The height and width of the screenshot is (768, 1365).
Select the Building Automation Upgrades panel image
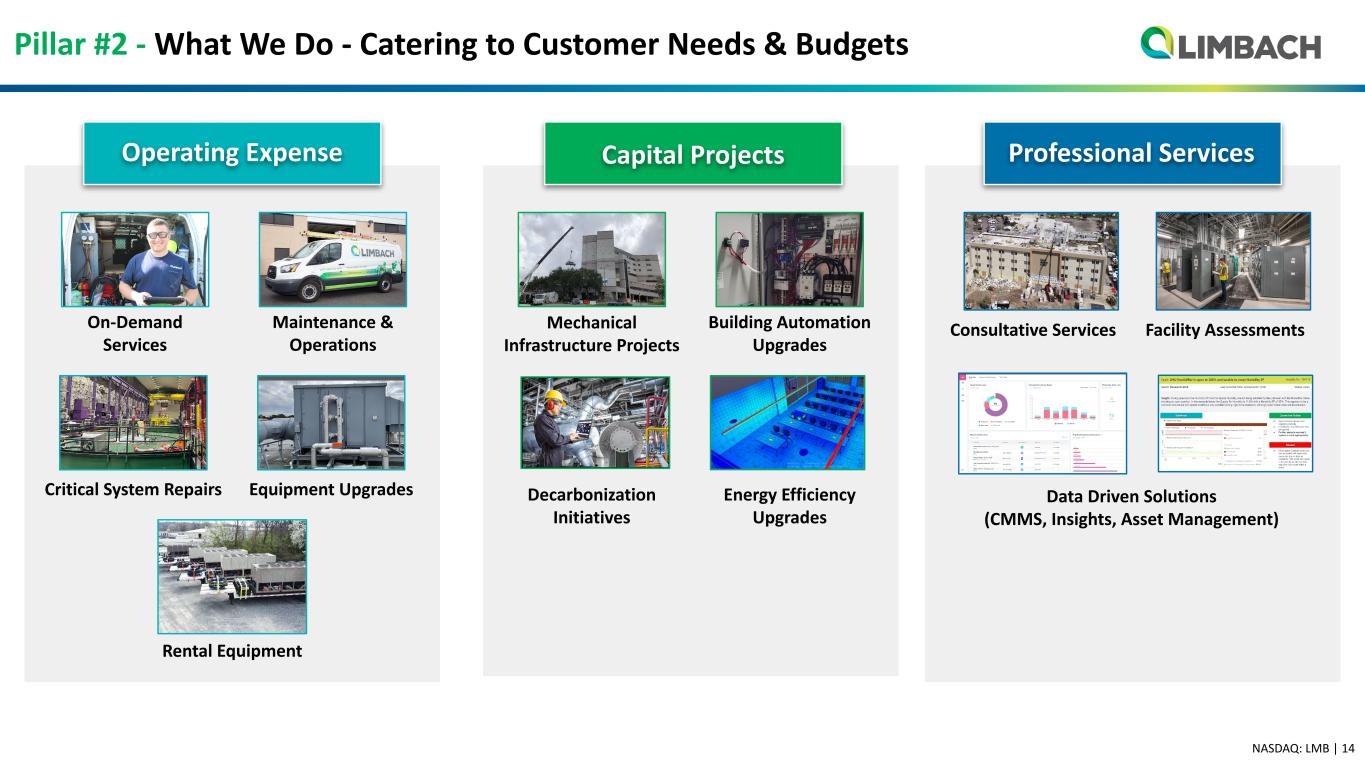[x=789, y=259]
